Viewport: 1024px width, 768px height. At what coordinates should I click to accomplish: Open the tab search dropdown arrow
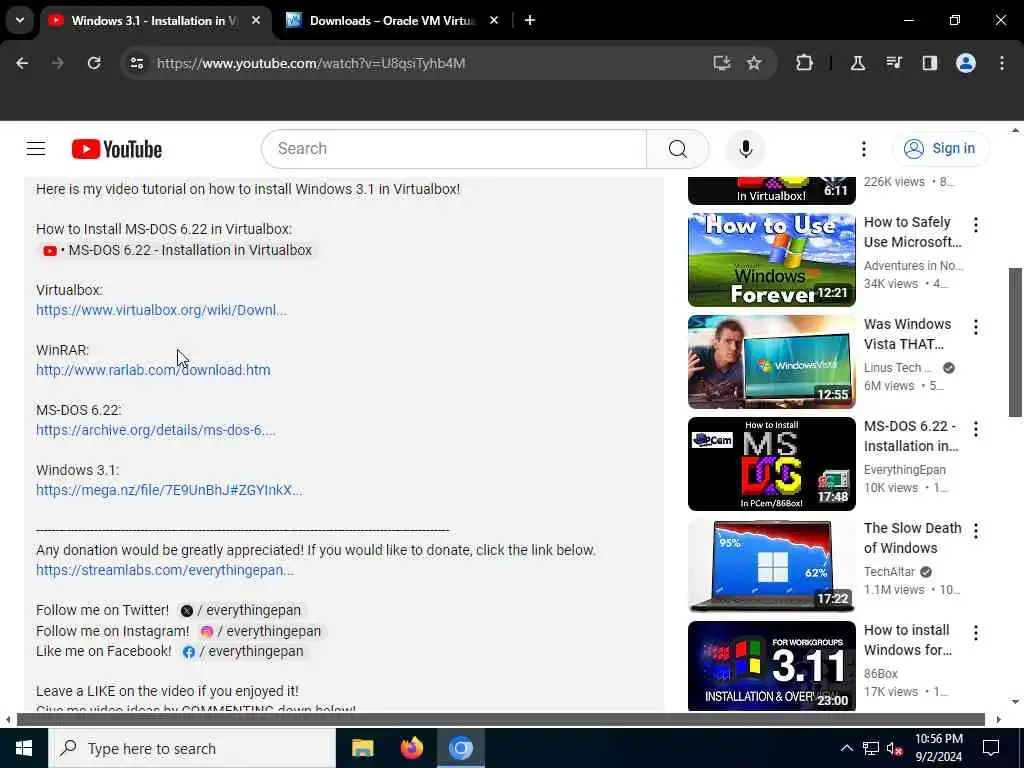(x=20, y=20)
